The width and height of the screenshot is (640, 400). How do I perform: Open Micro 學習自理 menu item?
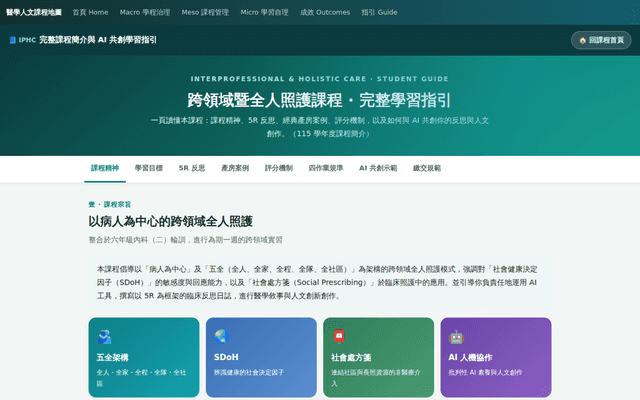tap(264, 12)
